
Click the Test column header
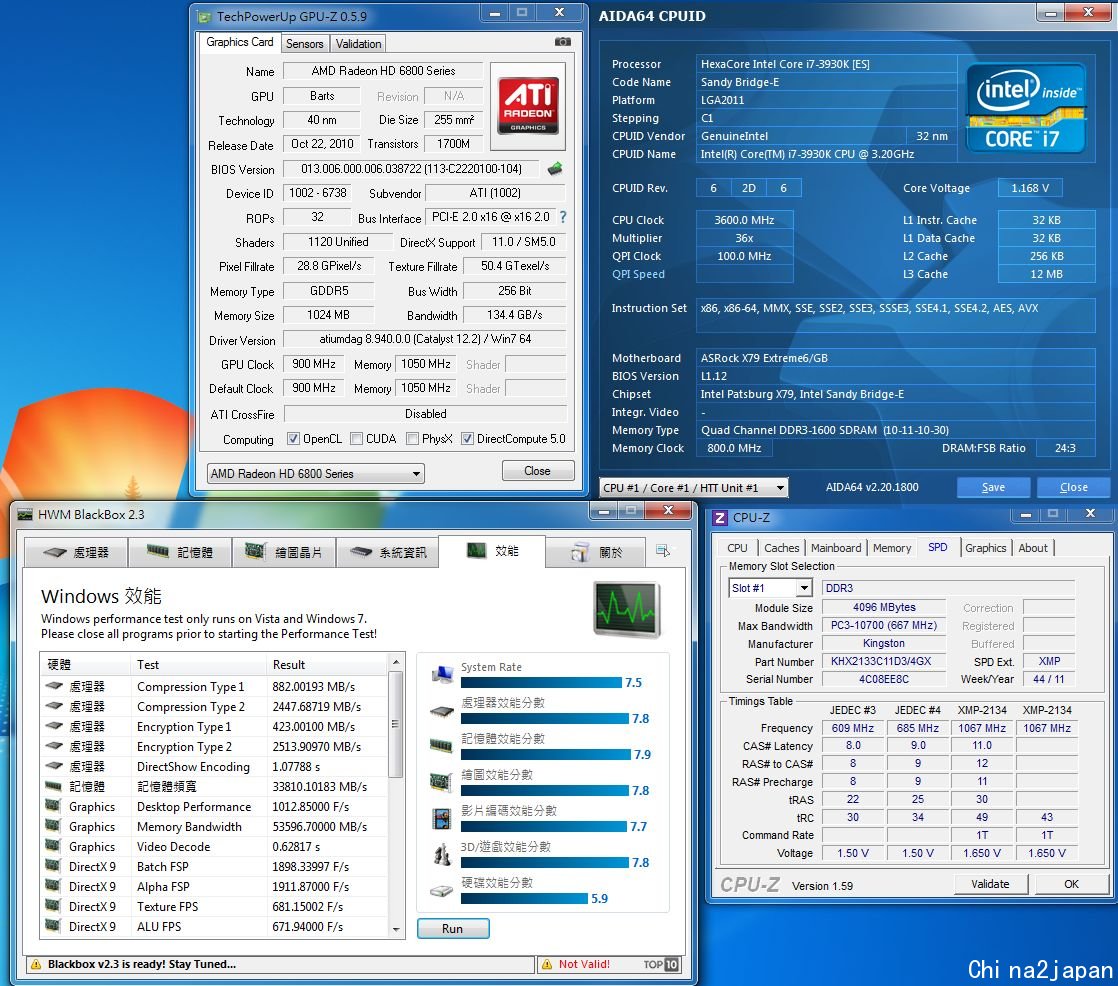(198, 664)
